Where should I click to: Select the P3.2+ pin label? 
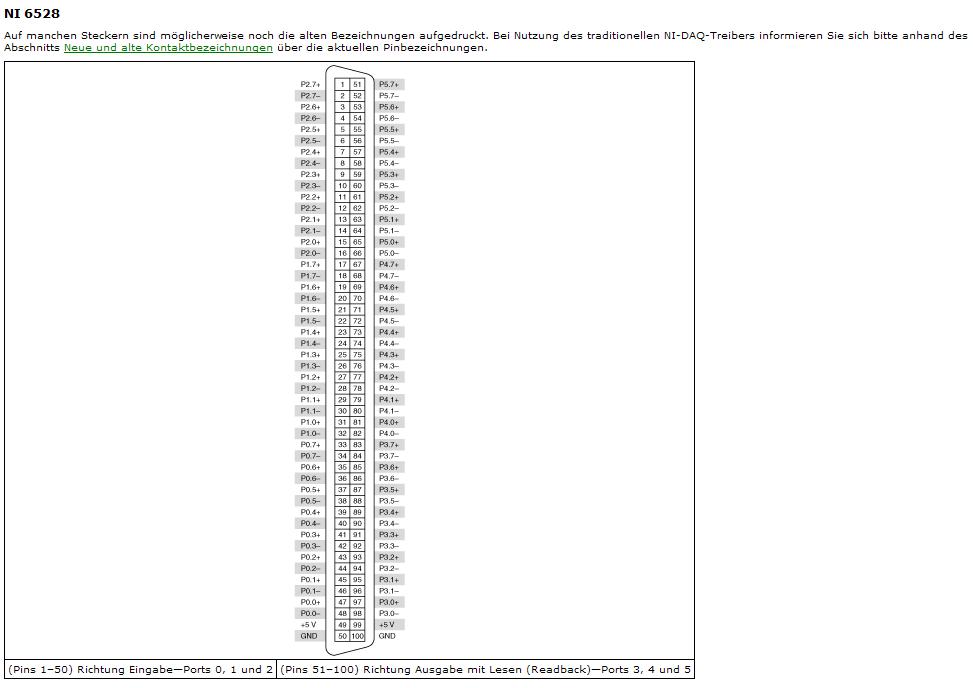coord(389,557)
